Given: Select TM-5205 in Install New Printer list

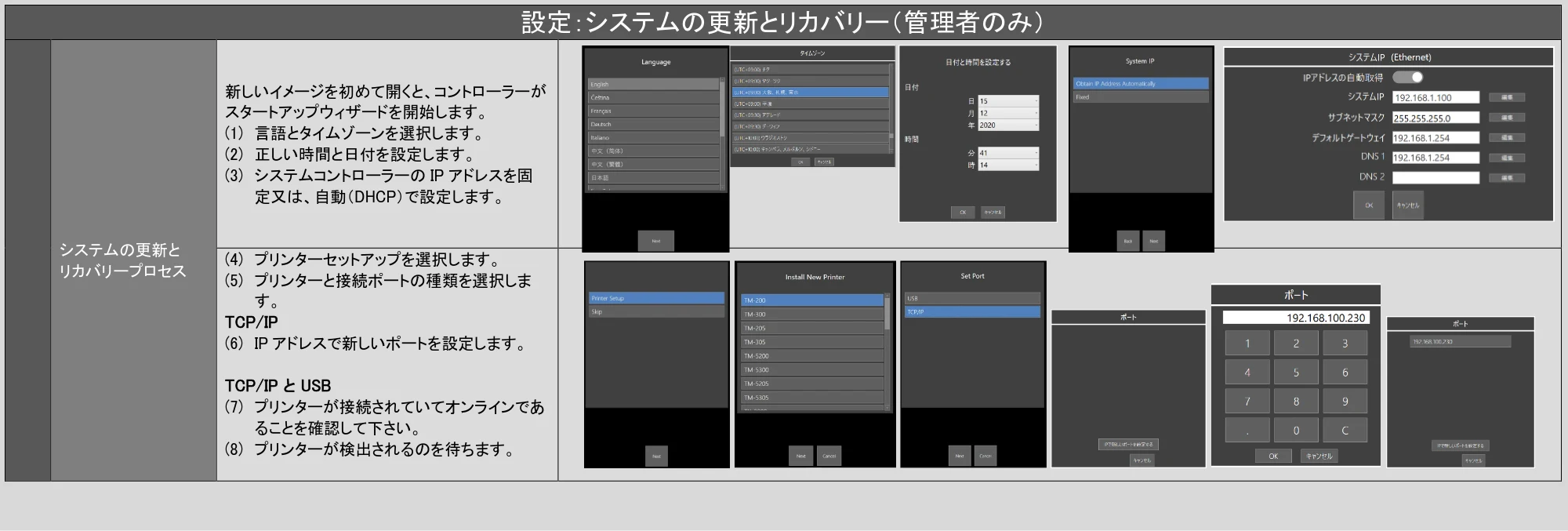Looking at the screenshot, I should (812, 384).
